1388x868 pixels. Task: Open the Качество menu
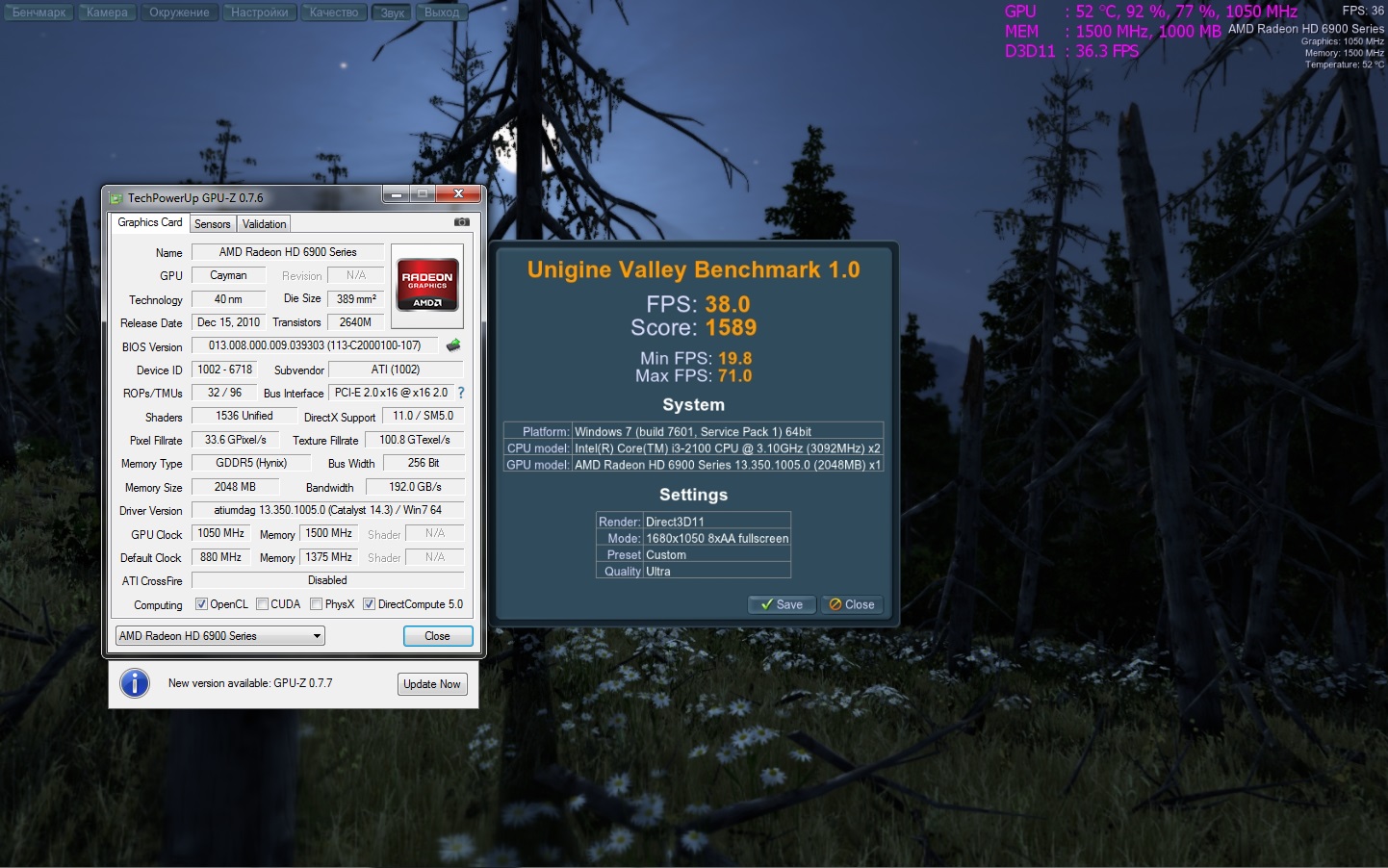[x=334, y=13]
